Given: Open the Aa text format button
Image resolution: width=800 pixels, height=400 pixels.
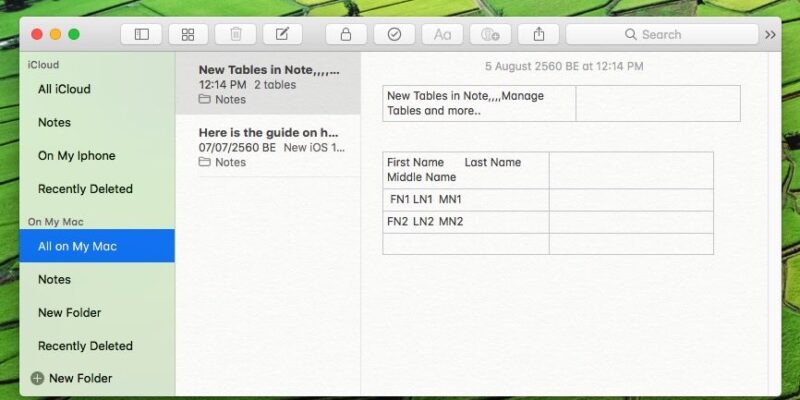Looking at the screenshot, I should (x=442, y=34).
